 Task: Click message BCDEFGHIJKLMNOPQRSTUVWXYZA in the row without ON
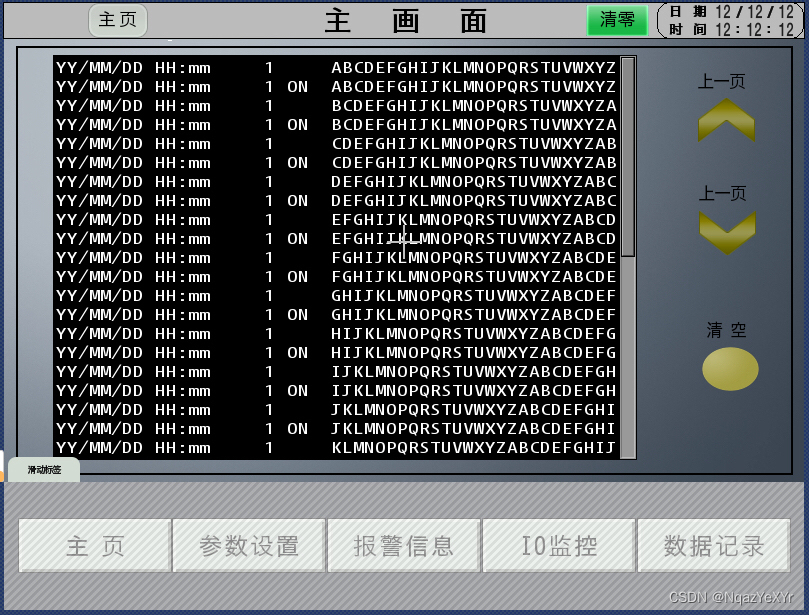point(474,106)
